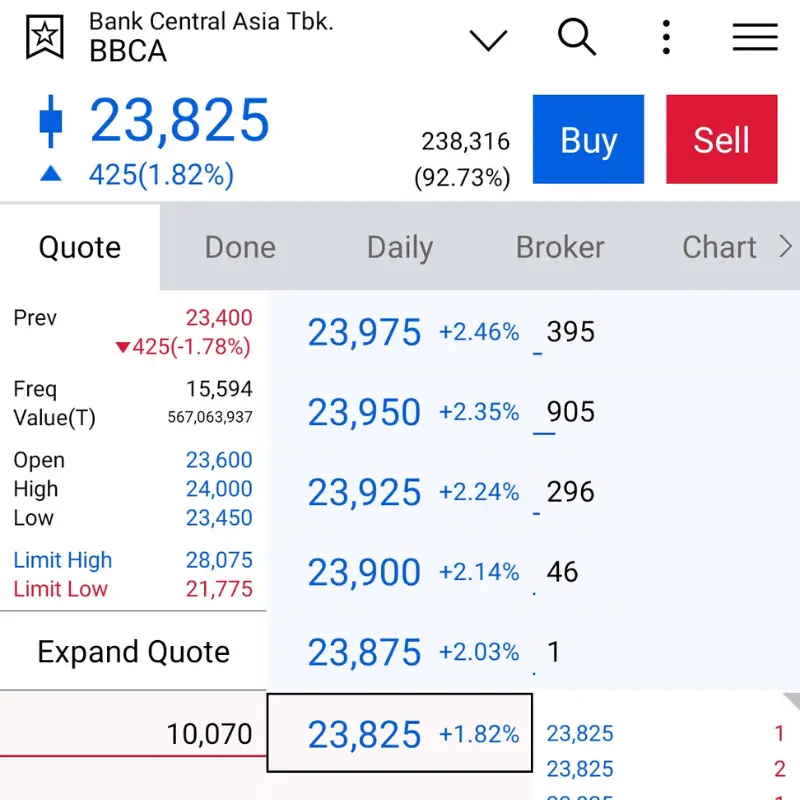Tap the watchlist star bookmark icon
This screenshot has width=800, height=800.
tap(42, 37)
